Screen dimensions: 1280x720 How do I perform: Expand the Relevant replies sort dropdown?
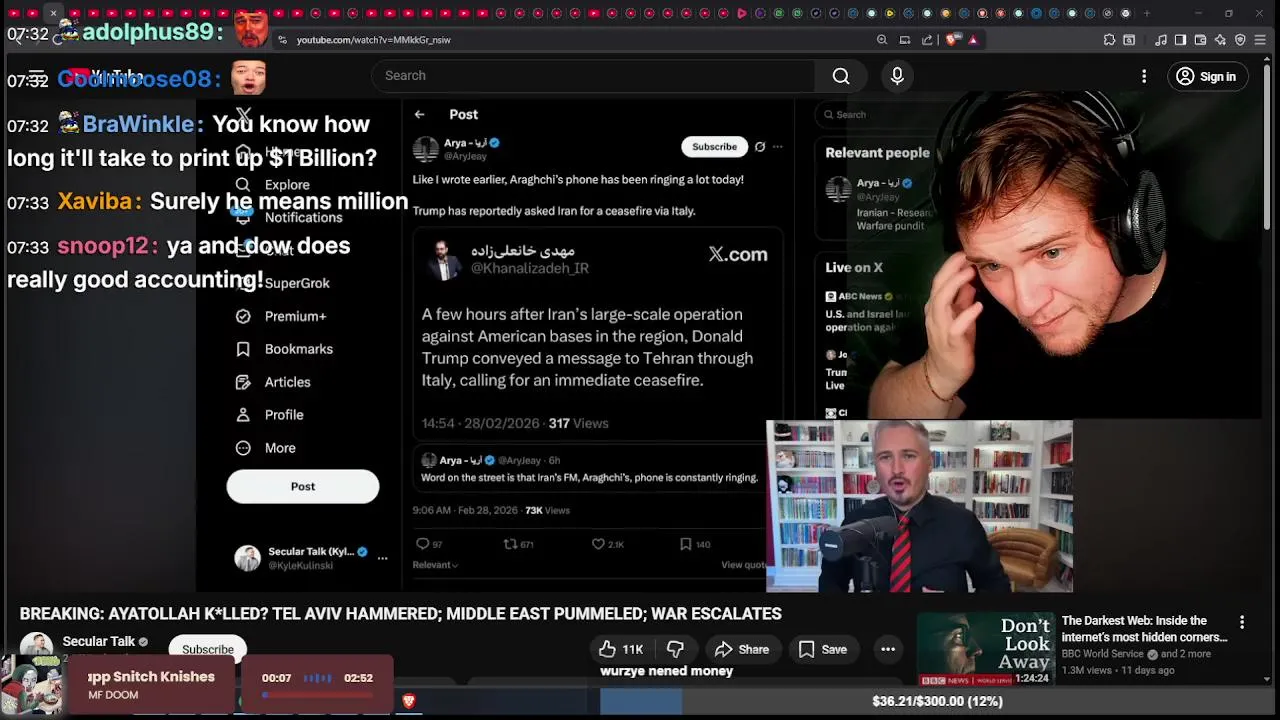tap(435, 565)
